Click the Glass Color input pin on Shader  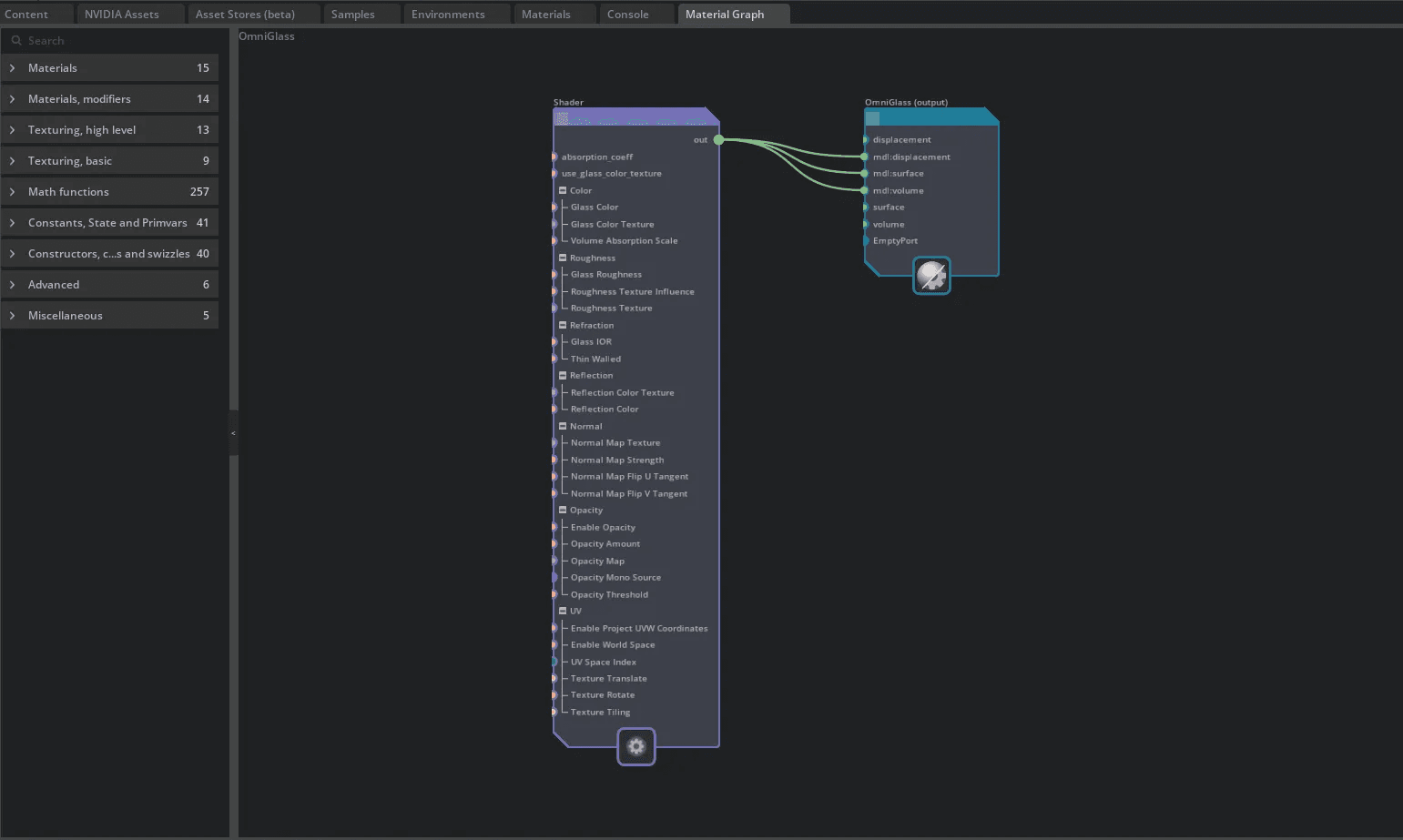(554, 207)
